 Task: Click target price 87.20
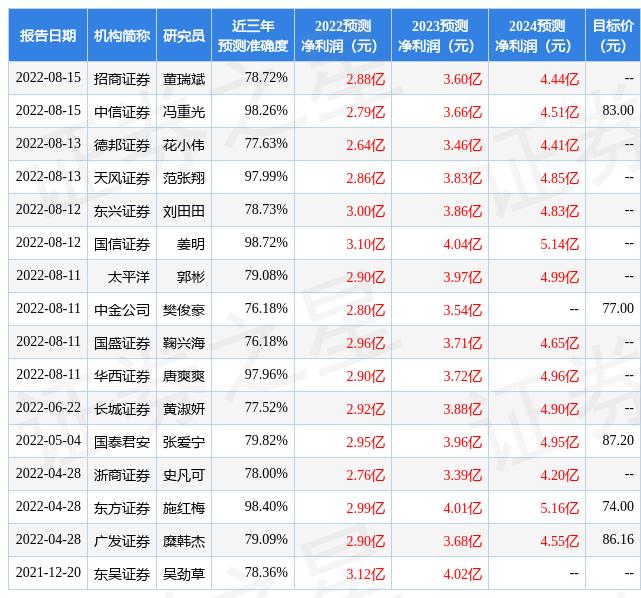(618, 440)
